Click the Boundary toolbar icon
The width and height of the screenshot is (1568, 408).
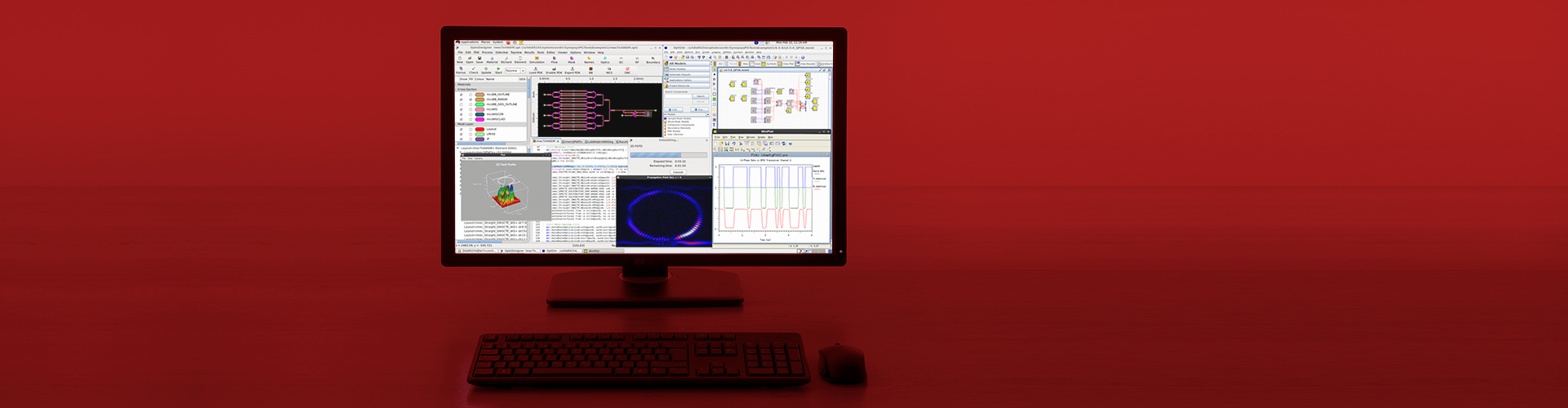[653, 60]
